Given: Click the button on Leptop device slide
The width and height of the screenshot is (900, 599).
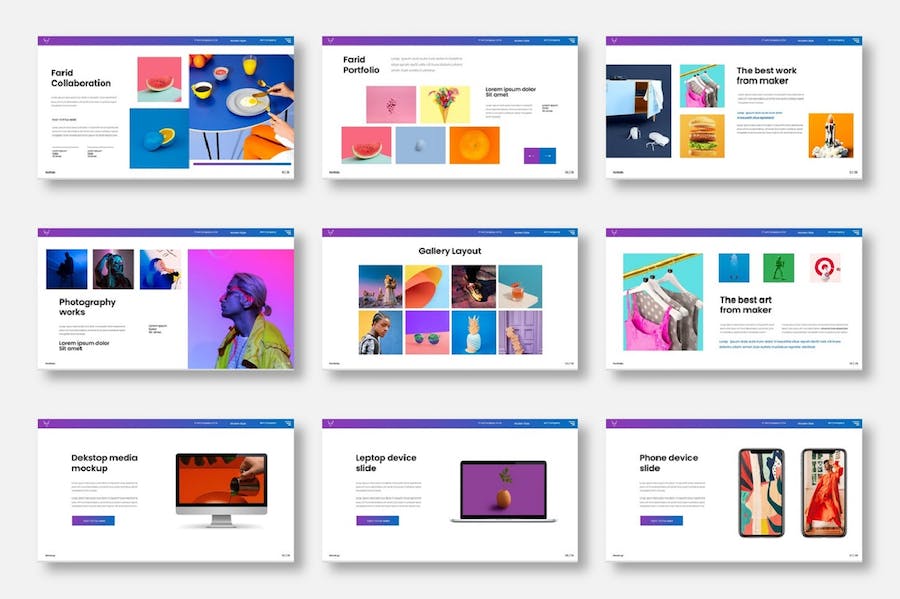Looking at the screenshot, I should pyautogui.click(x=377, y=521).
